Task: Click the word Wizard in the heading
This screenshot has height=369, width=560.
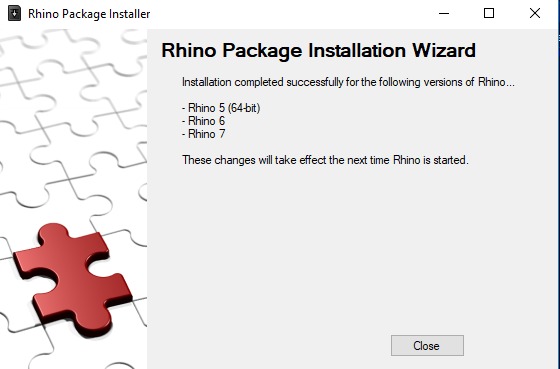Action: [x=444, y=50]
